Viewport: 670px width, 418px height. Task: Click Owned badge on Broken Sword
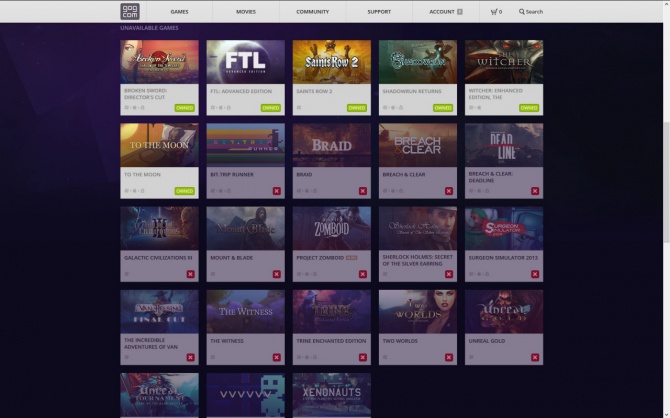click(x=185, y=108)
